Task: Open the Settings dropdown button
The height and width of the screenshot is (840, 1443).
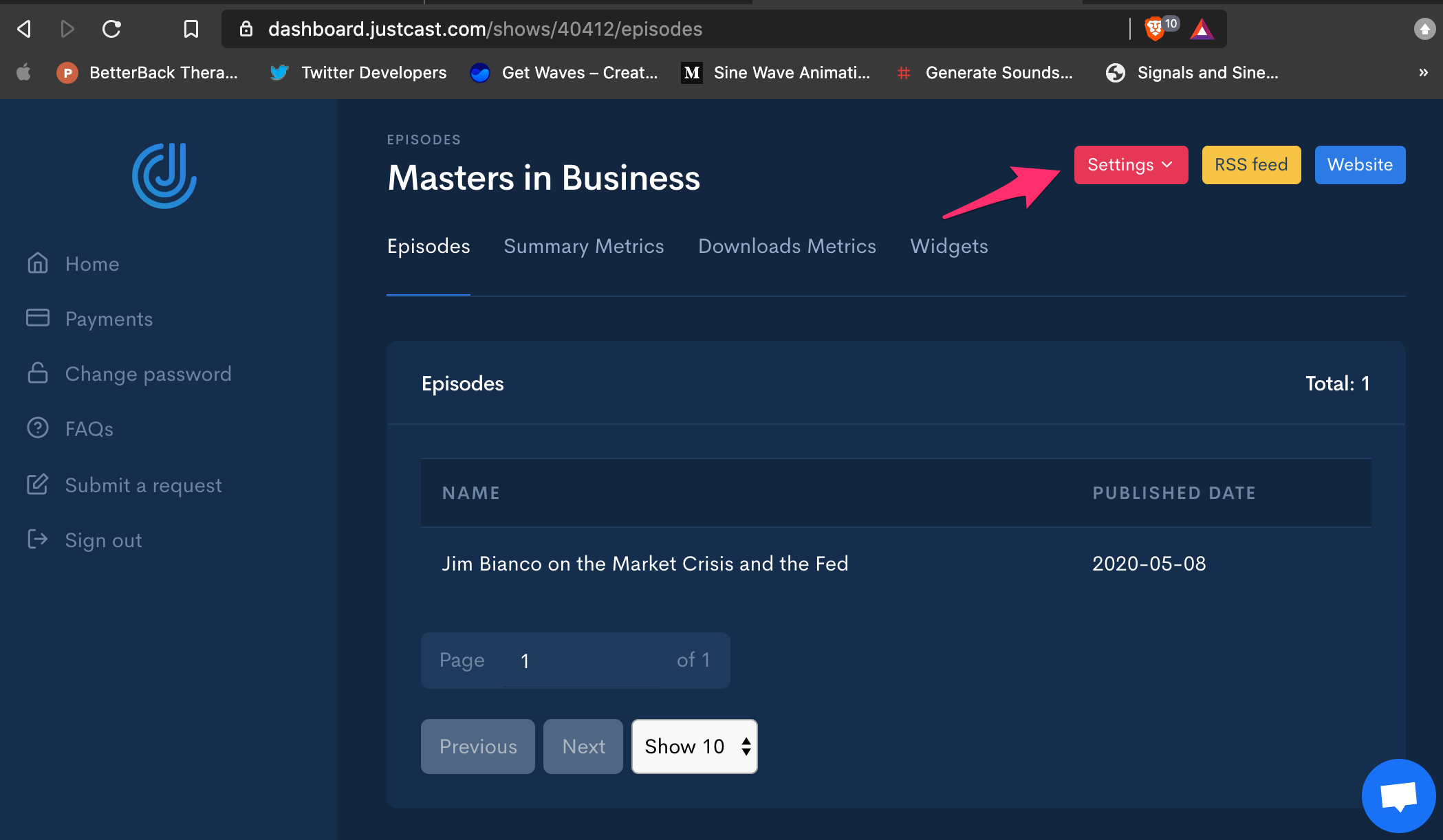Action: [x=1131, y=165]
